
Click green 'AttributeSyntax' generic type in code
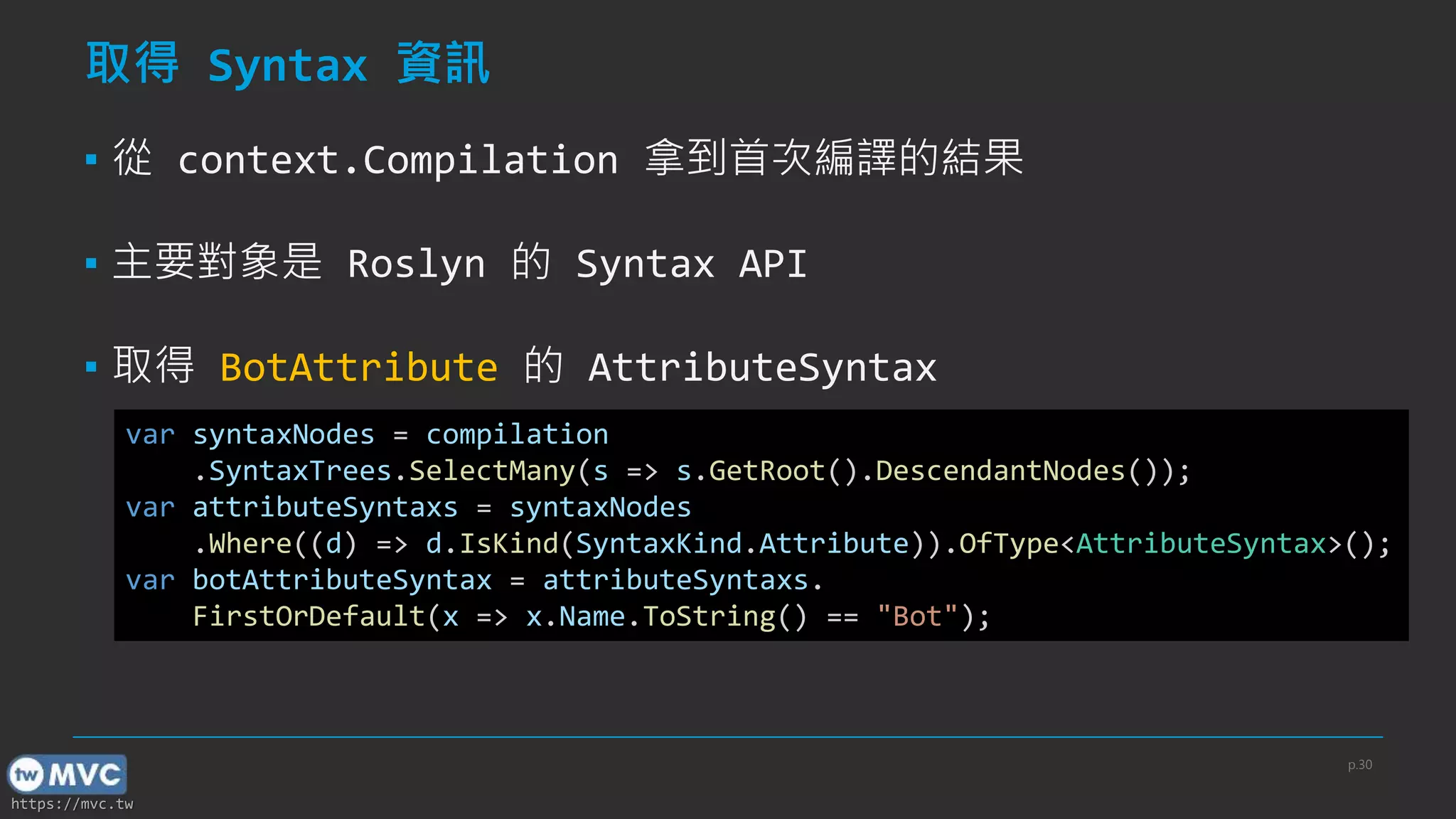pos(1201,544)
